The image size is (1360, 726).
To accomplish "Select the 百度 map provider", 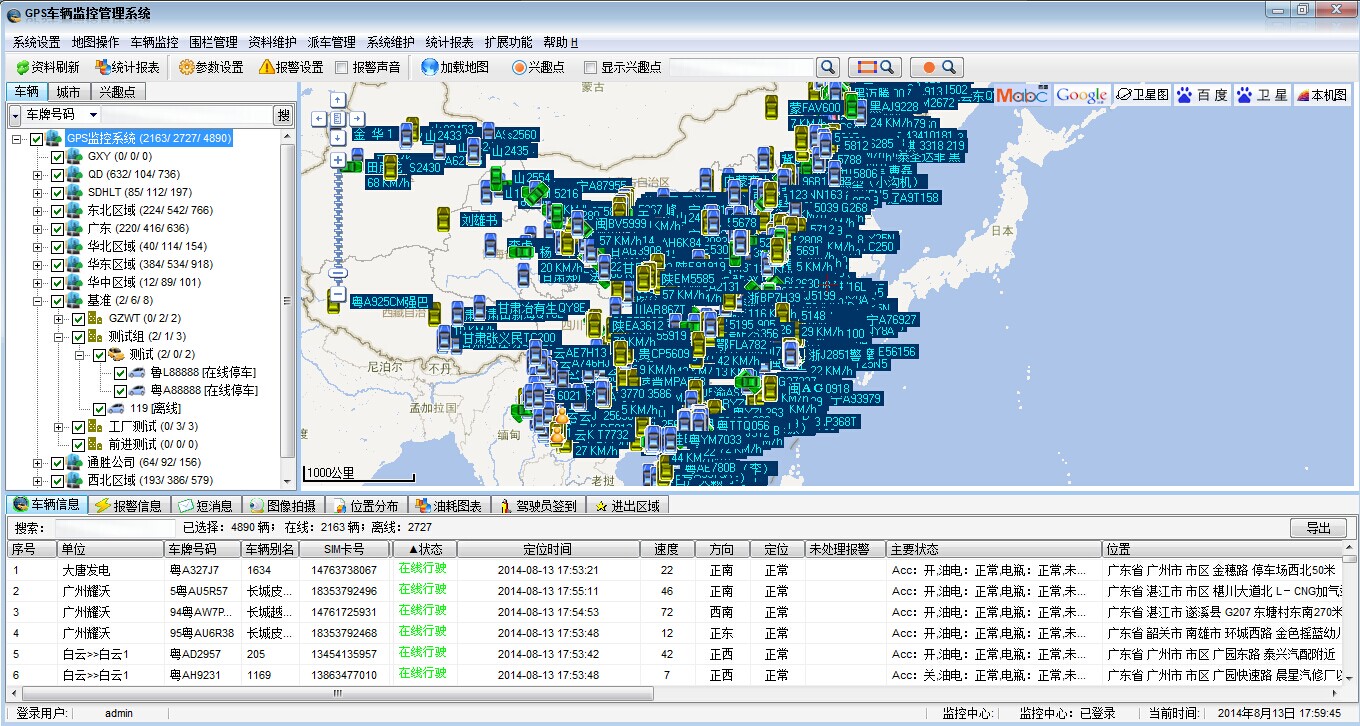I will pyautogui.click(x=1202, y=95).
